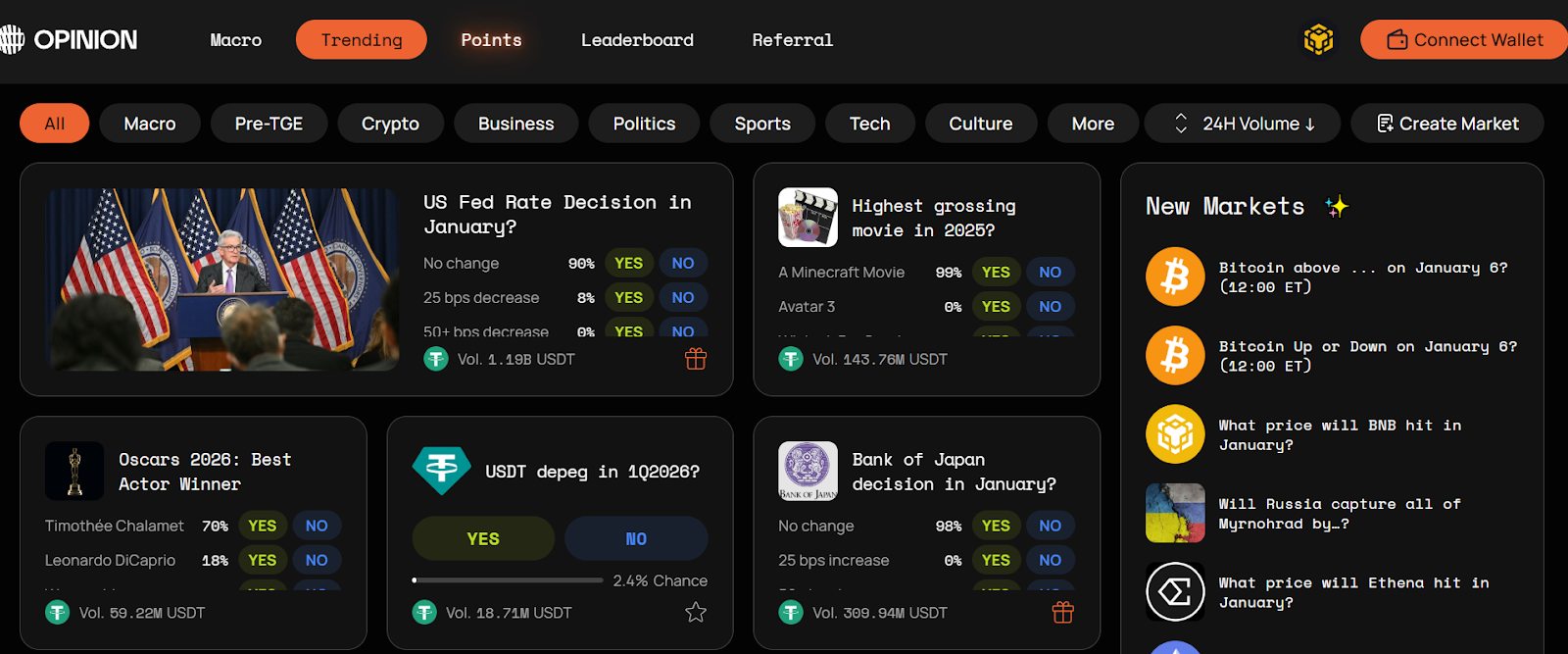
Task: Expand the More categories menu
Action: click(1093, 124)
